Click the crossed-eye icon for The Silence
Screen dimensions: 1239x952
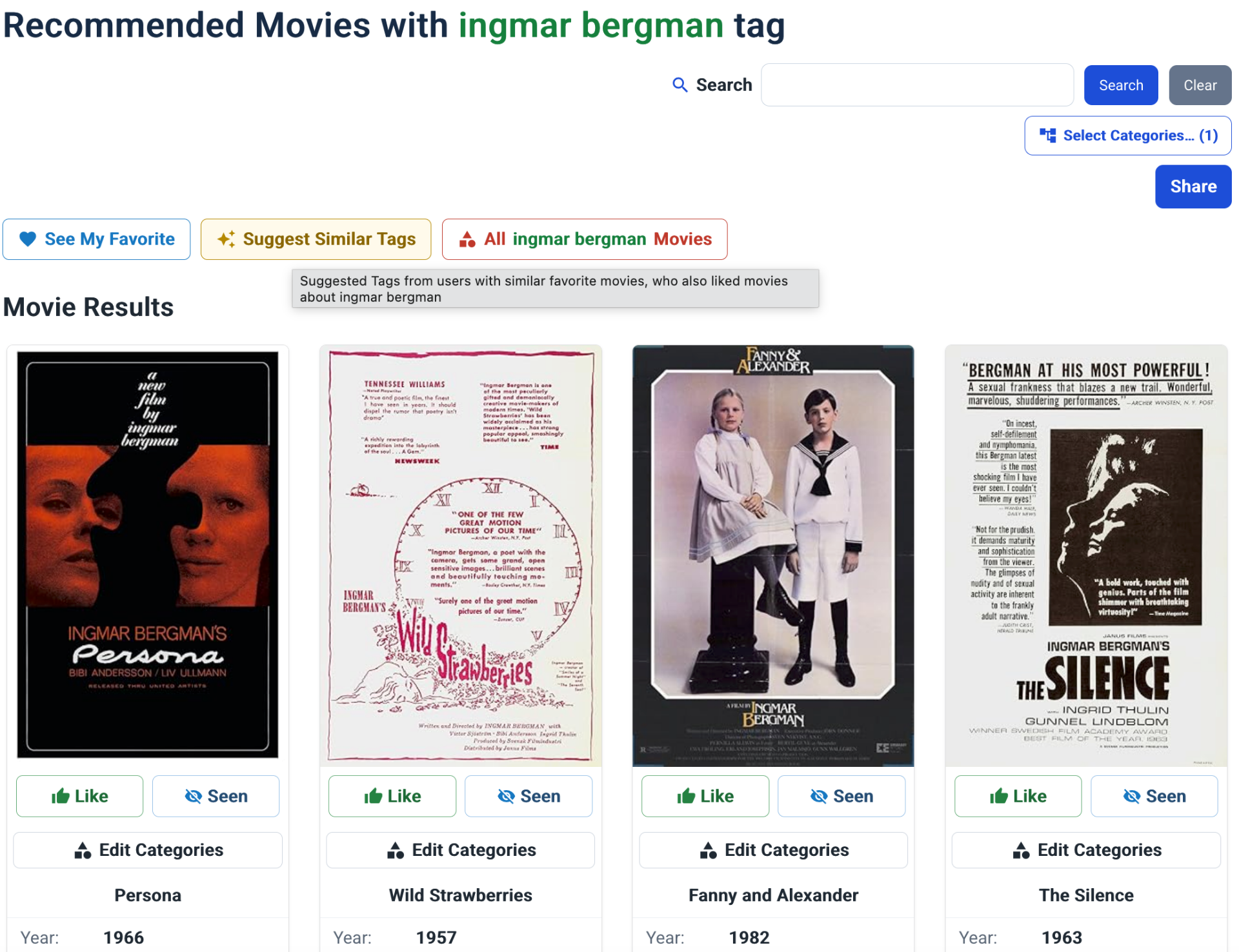point(1132,796)
